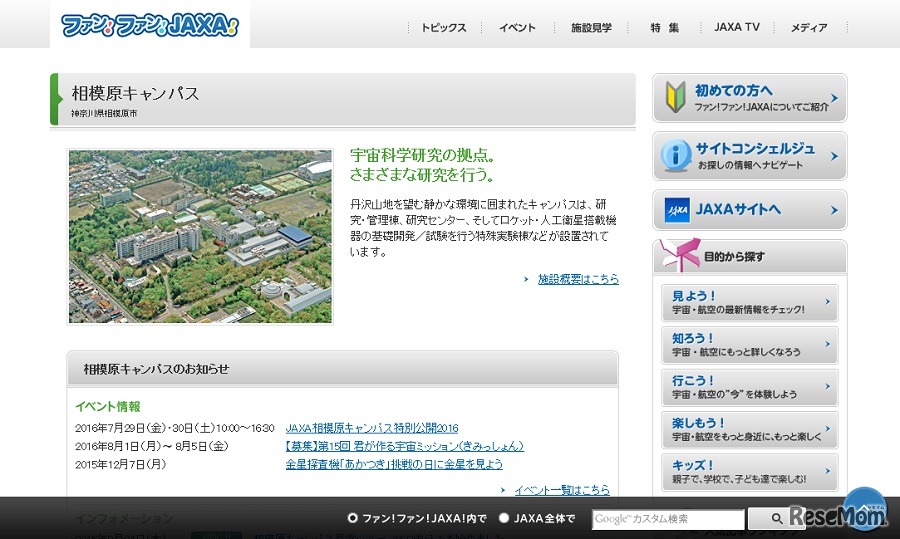Click the 初めての方へ banner button
The image size is (900, 539).
point(750,98)
